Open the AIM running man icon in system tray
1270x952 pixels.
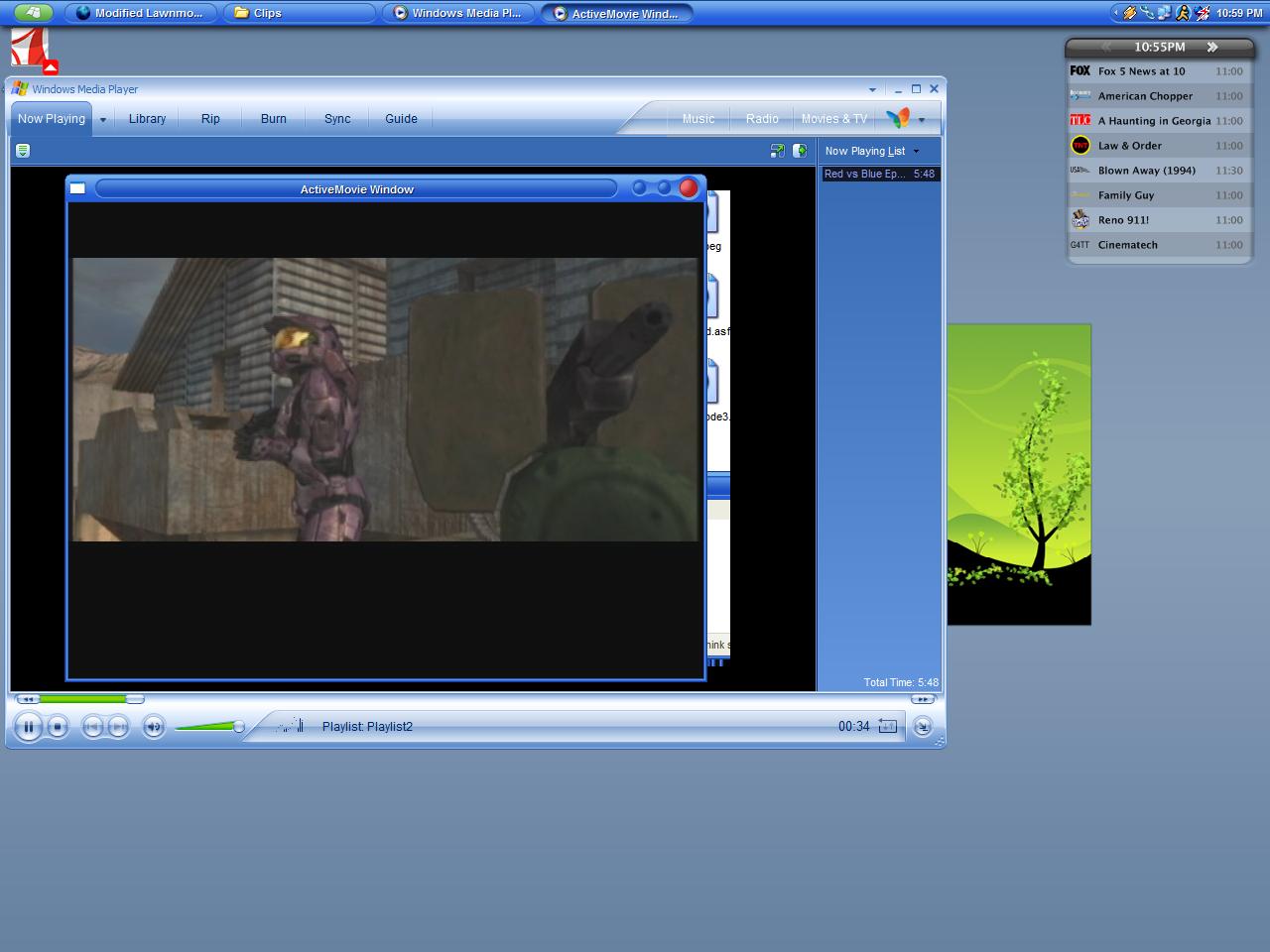click(1183, 13)
